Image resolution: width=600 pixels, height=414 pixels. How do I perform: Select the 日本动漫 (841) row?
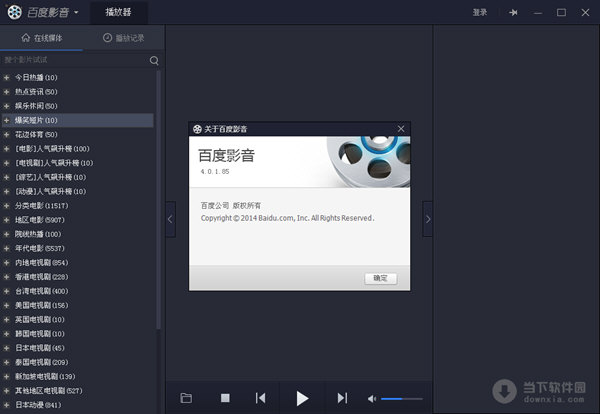[x=78, y=405]
